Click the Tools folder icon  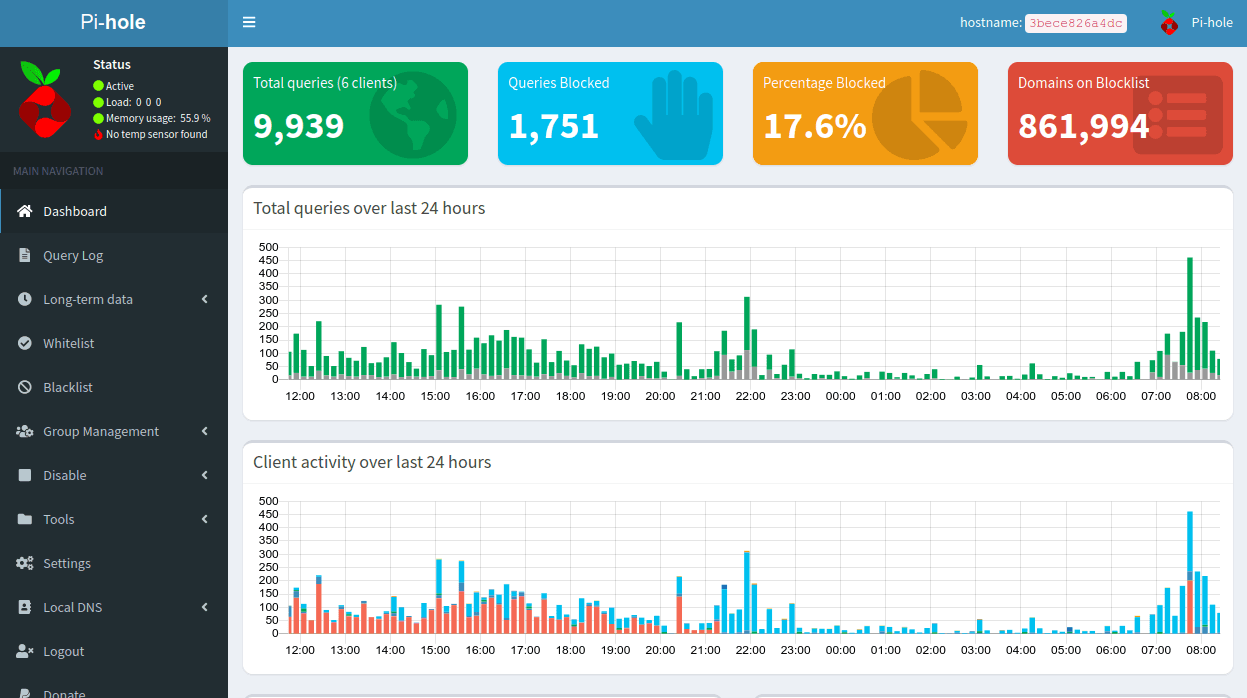(x=25, y=519)
